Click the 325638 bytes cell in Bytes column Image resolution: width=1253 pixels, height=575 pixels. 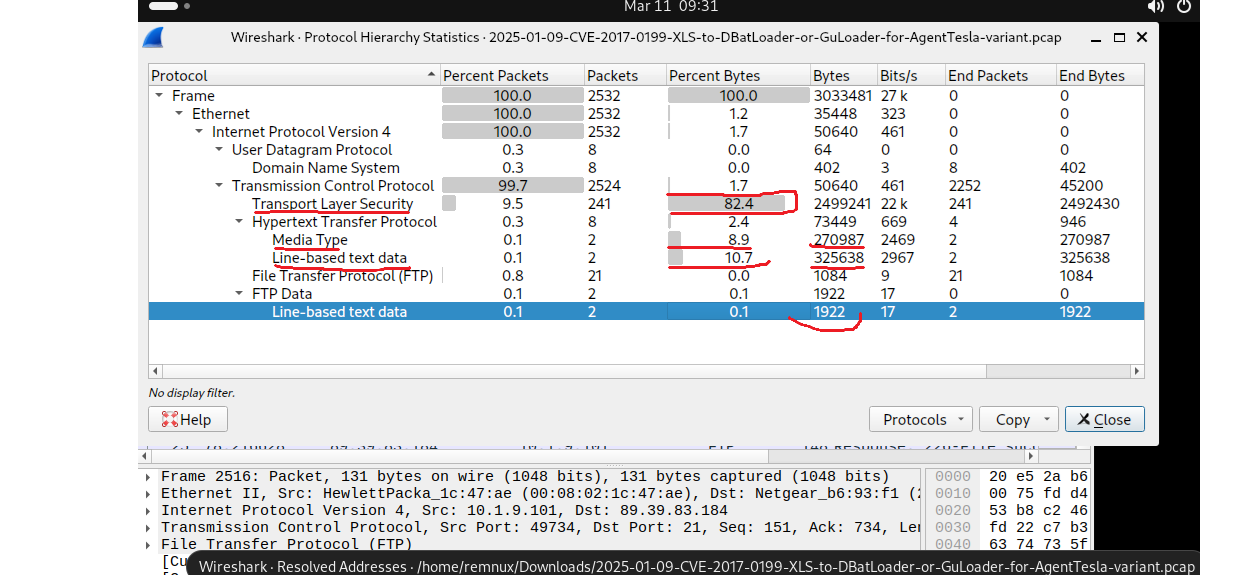tap(843, 258)
